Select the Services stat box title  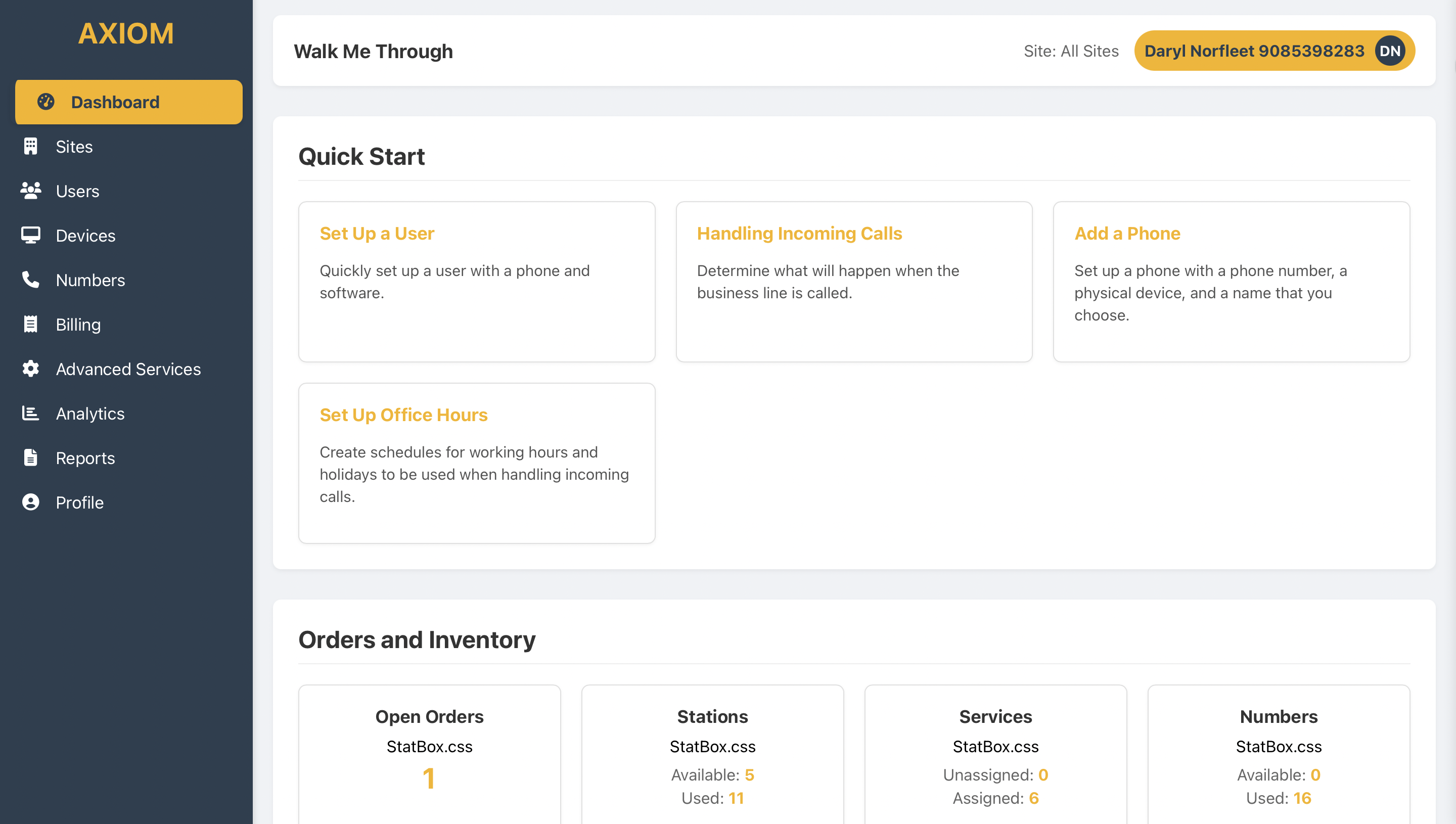[x=995, y=716]
